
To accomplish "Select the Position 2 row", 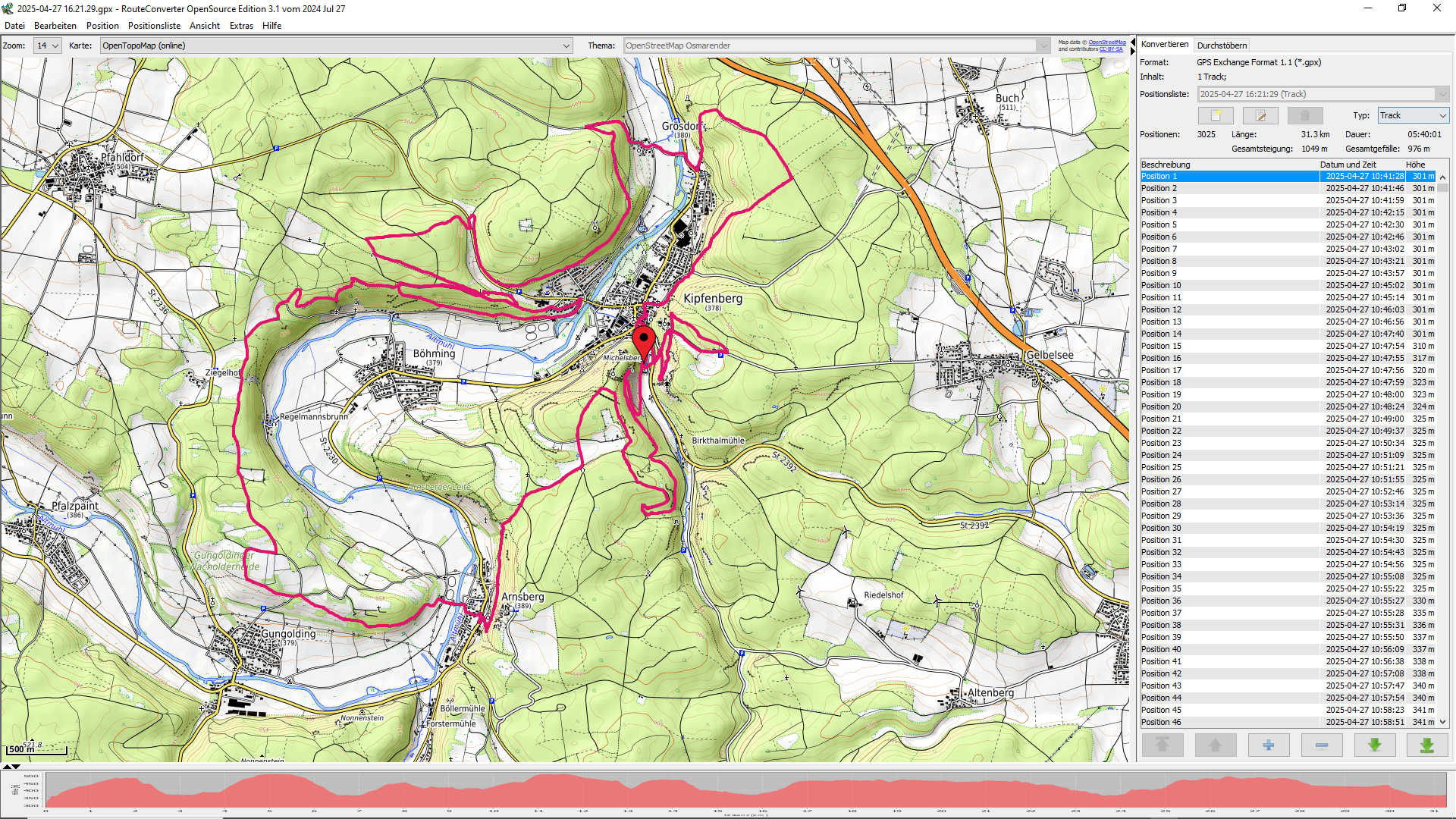I will [x=1288, y=188].
